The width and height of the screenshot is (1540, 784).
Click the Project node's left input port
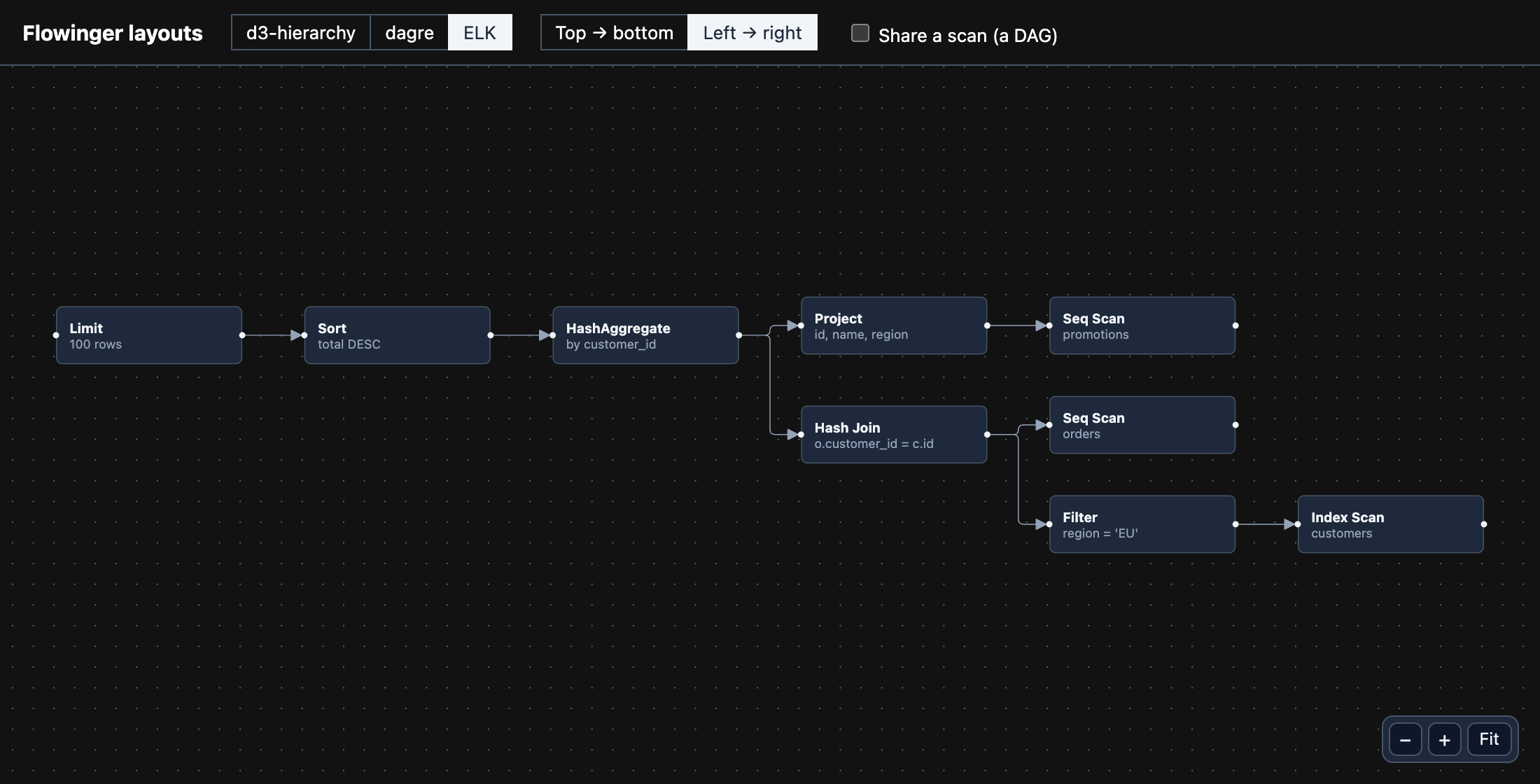tap(801, 325)
